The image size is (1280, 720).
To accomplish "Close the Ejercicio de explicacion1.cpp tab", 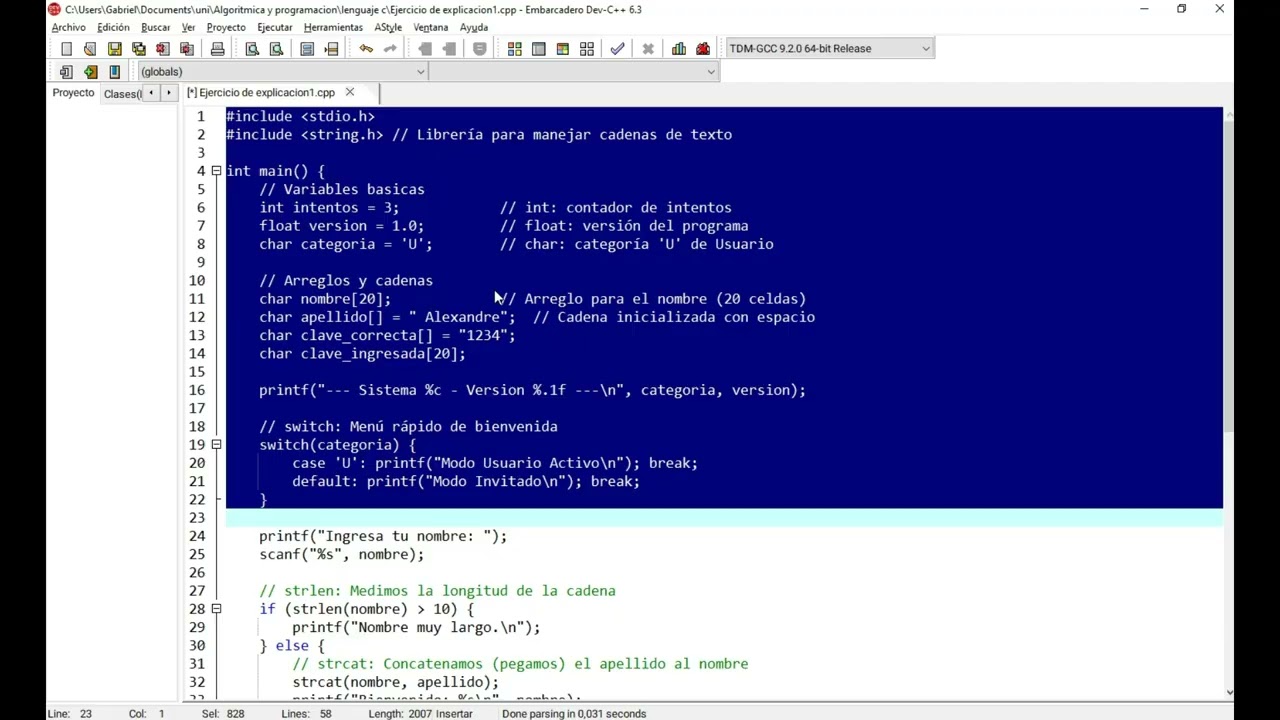I will 349,92.
